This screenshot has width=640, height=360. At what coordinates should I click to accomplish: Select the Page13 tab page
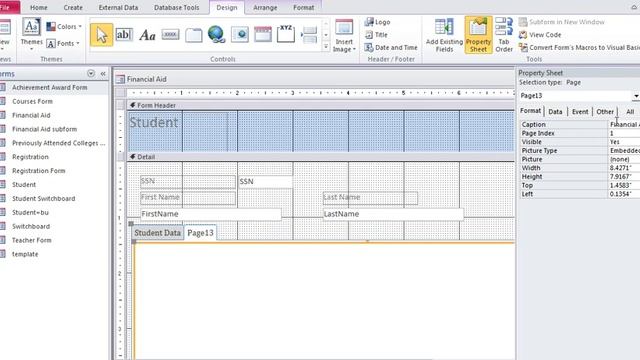coord(200,233)
